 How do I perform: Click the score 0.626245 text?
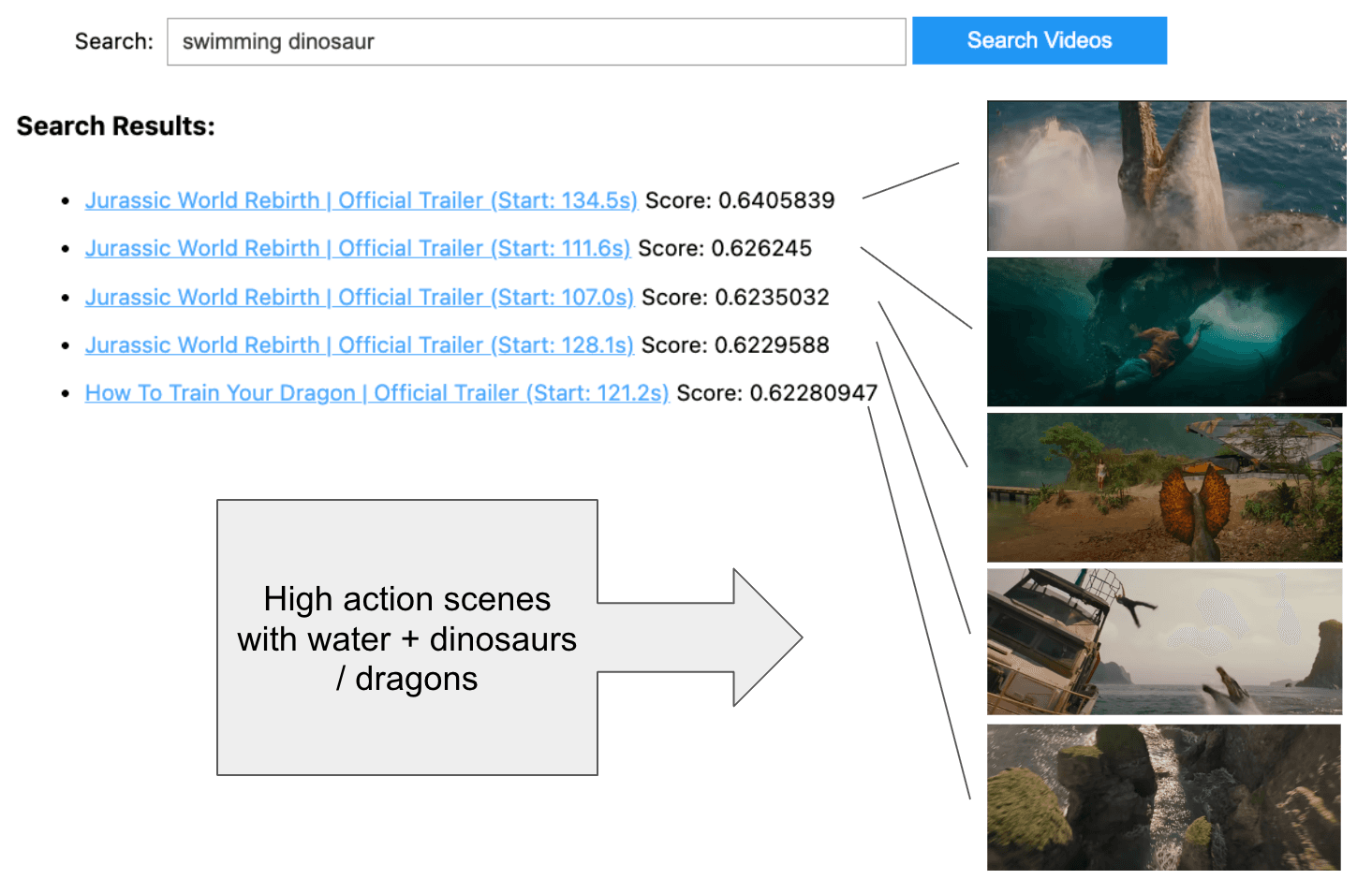click(727, 248)
